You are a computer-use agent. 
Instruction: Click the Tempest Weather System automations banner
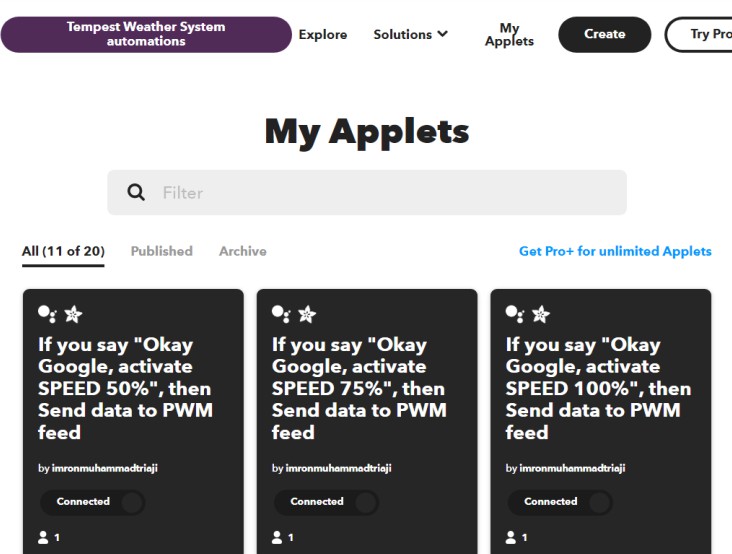146,34
